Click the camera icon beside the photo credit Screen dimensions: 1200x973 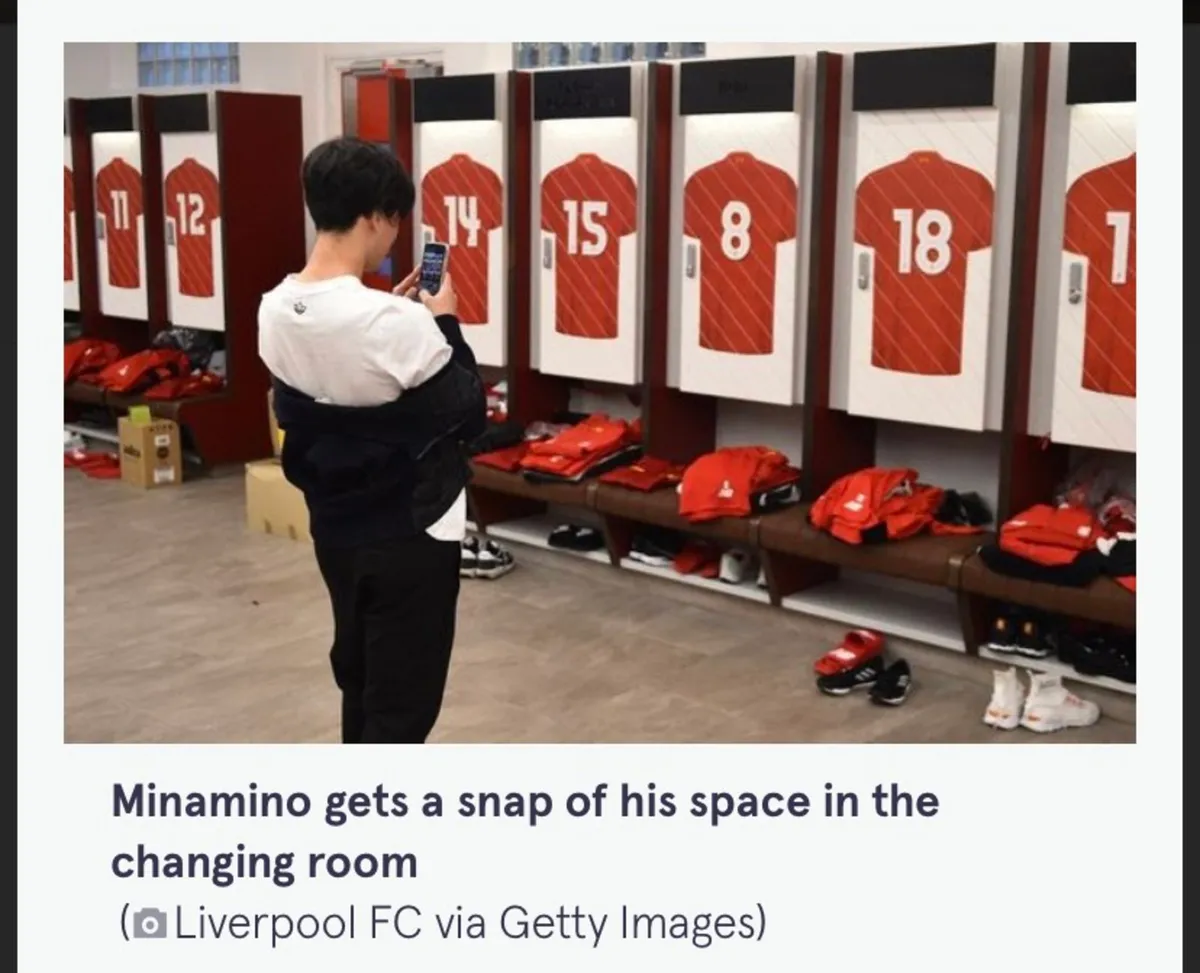pyautogui.click(x=151, y=923)
